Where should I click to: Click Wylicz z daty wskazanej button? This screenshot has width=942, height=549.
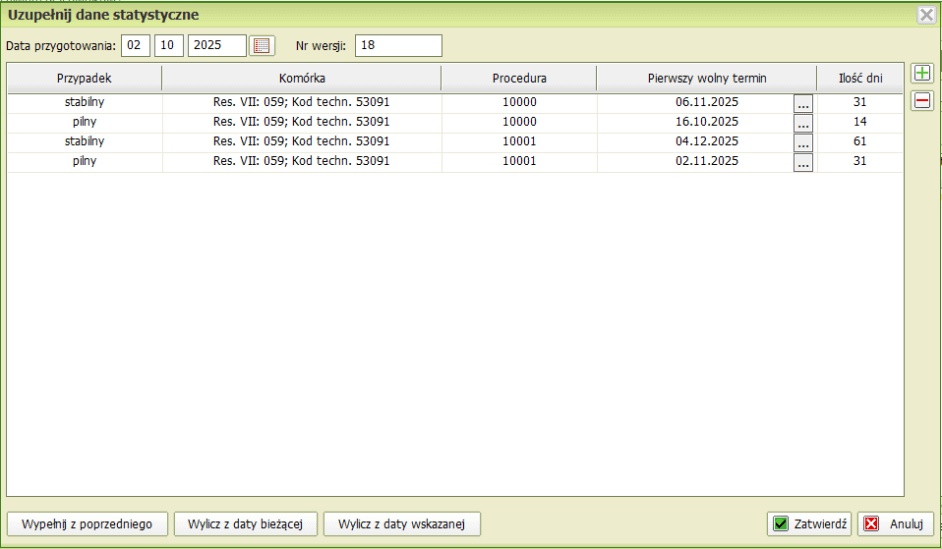tap(402, 524)
